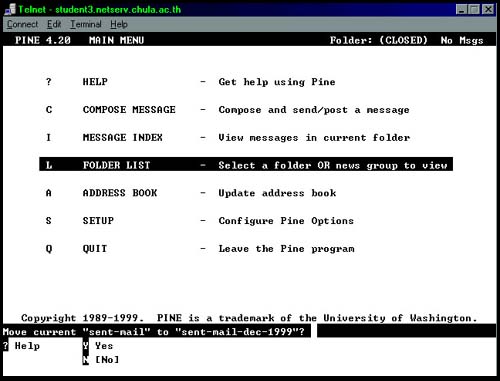
Task: Select the HELP menu entry
Action: point(95,82)
